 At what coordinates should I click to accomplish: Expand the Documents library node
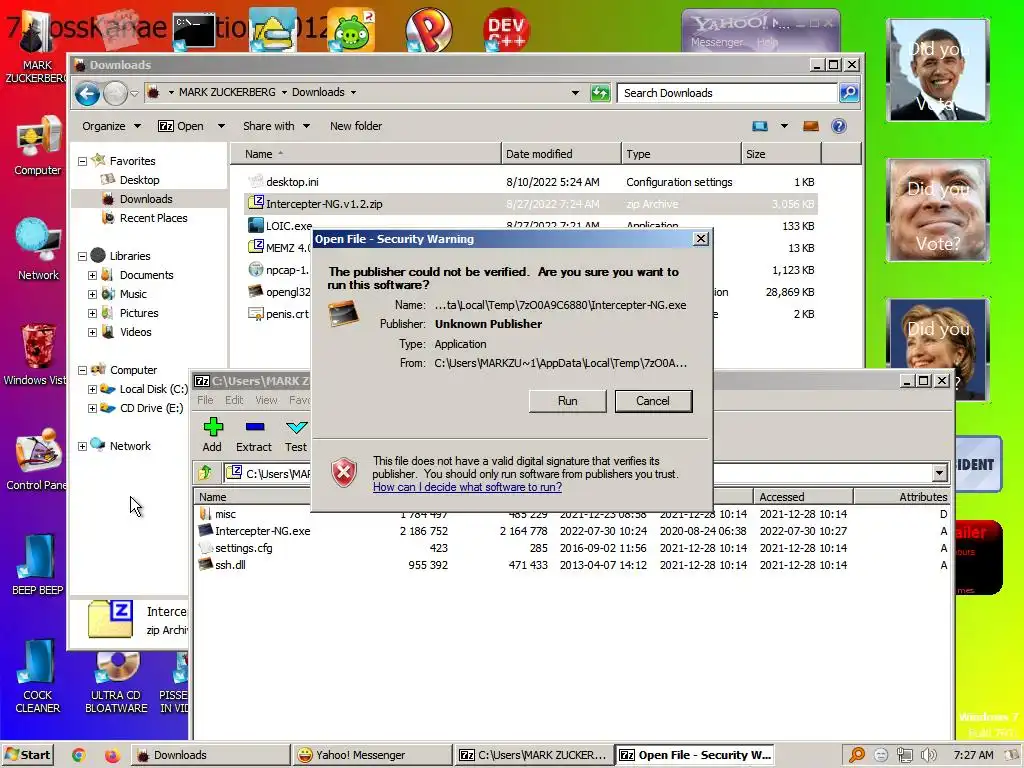tap(92, 276)
